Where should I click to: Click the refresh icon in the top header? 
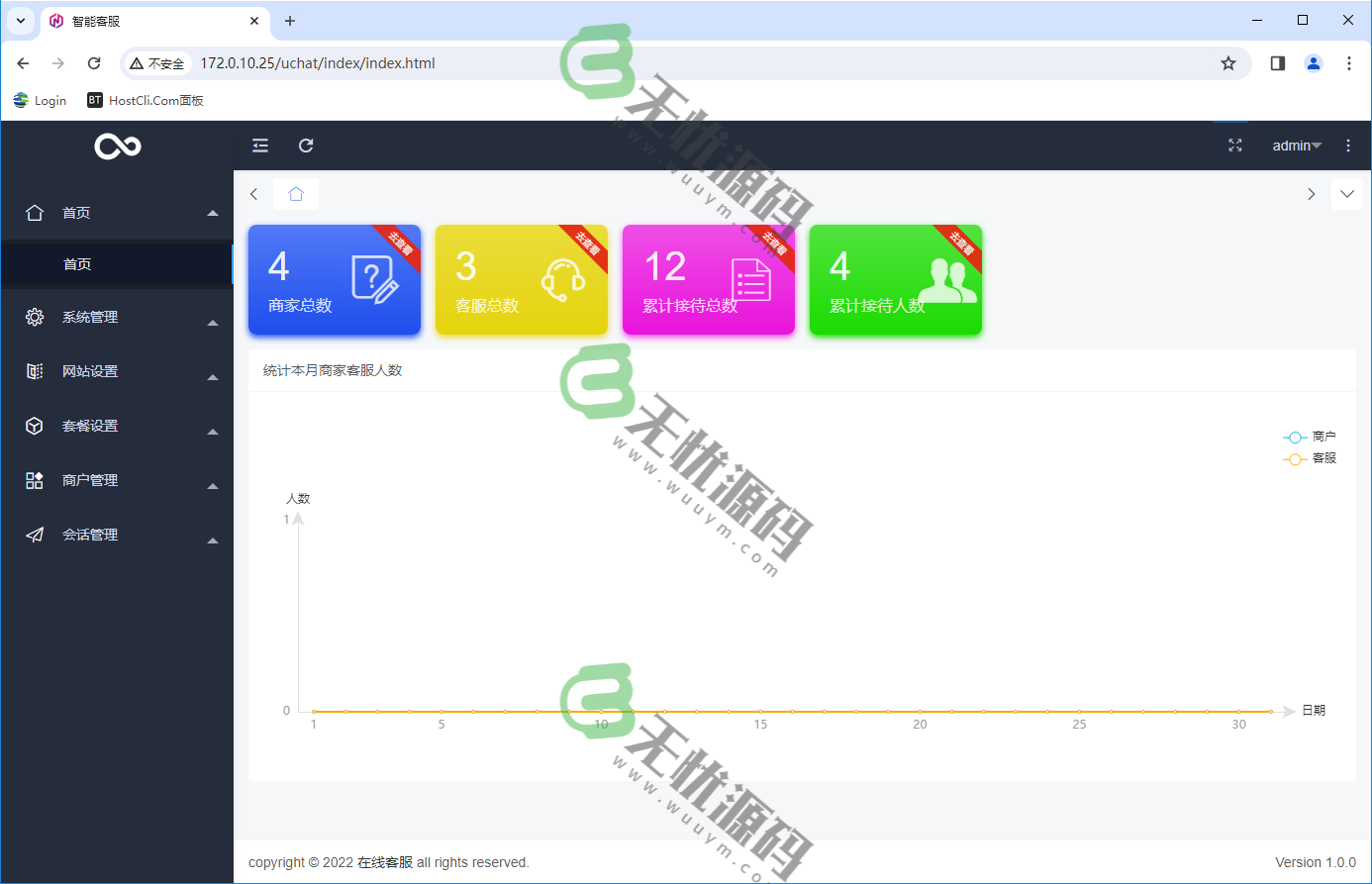click(306, 146)
